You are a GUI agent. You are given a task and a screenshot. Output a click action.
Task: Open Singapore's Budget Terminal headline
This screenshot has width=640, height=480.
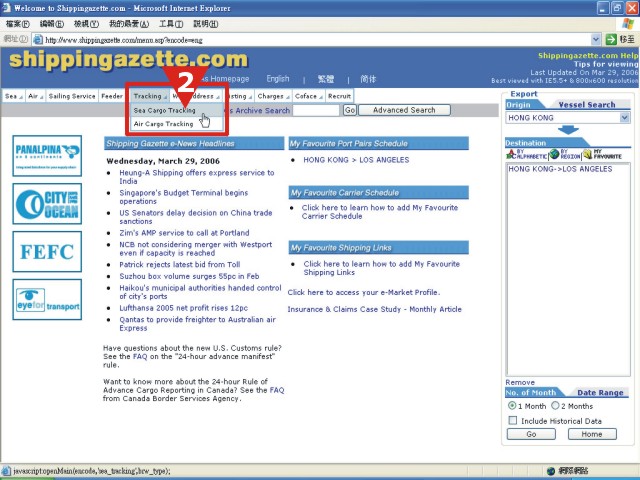pos(184,197)
